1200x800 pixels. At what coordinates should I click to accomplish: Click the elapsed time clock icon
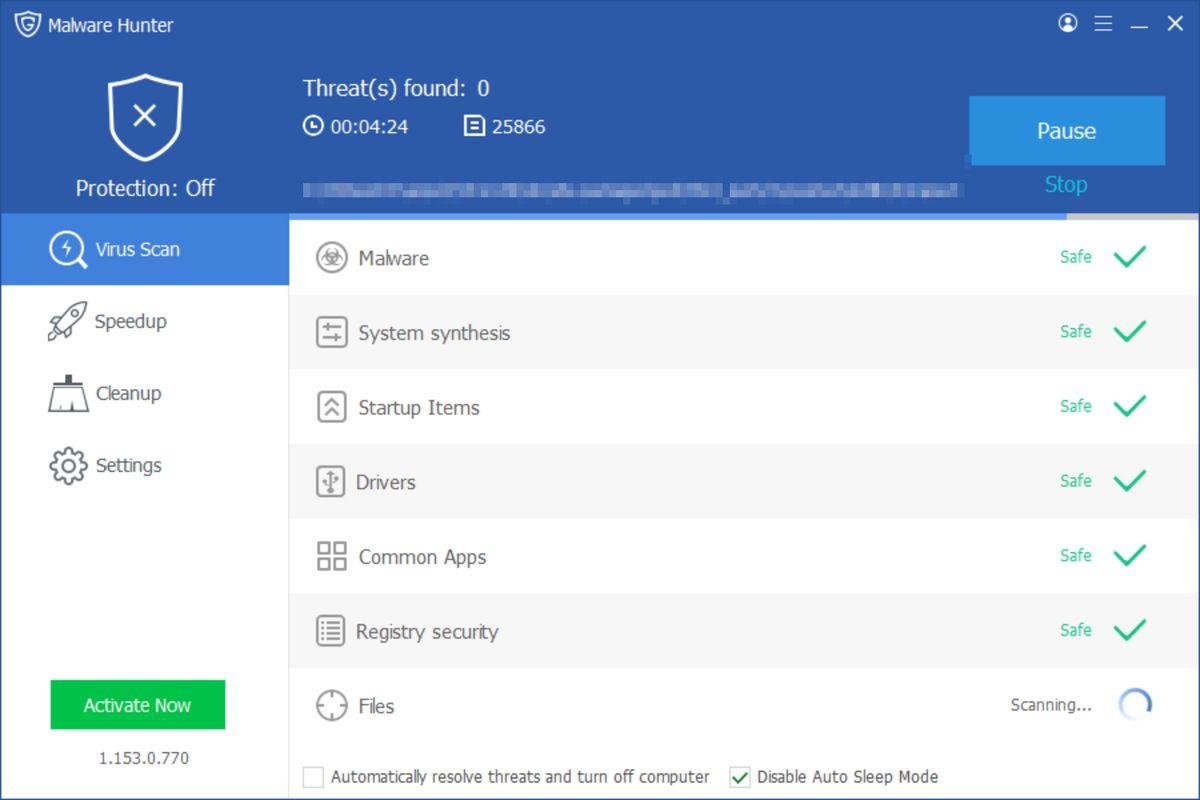point(313,126)
